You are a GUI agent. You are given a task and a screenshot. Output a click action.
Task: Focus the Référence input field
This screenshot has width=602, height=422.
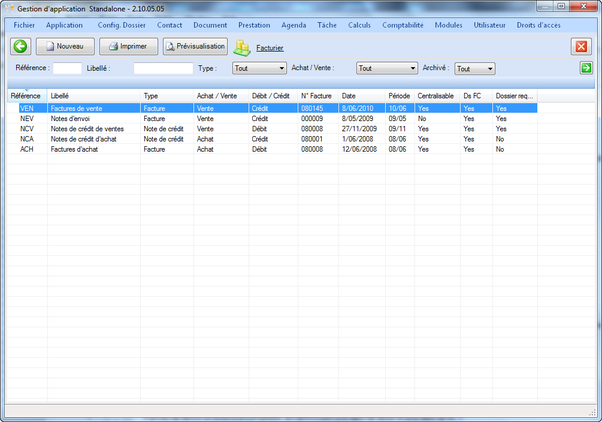point(67,69)
